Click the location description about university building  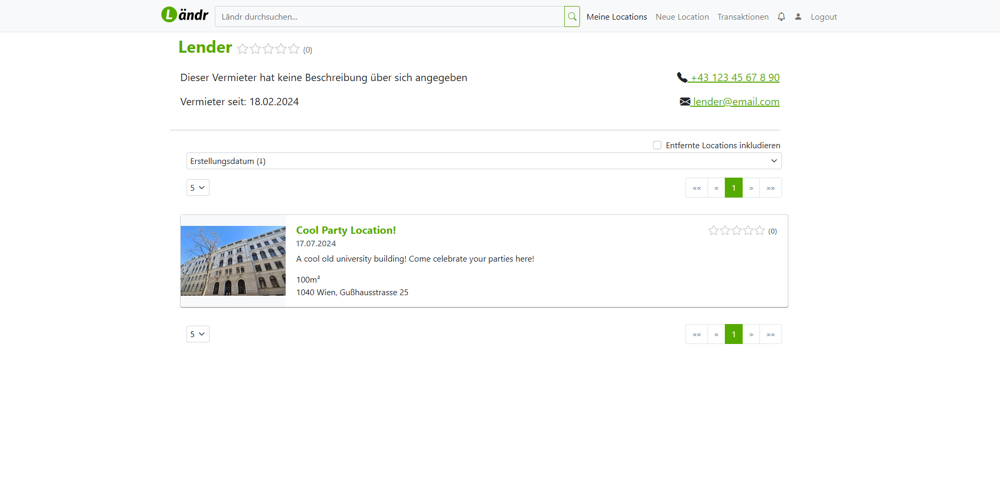(x=415, y=259)
